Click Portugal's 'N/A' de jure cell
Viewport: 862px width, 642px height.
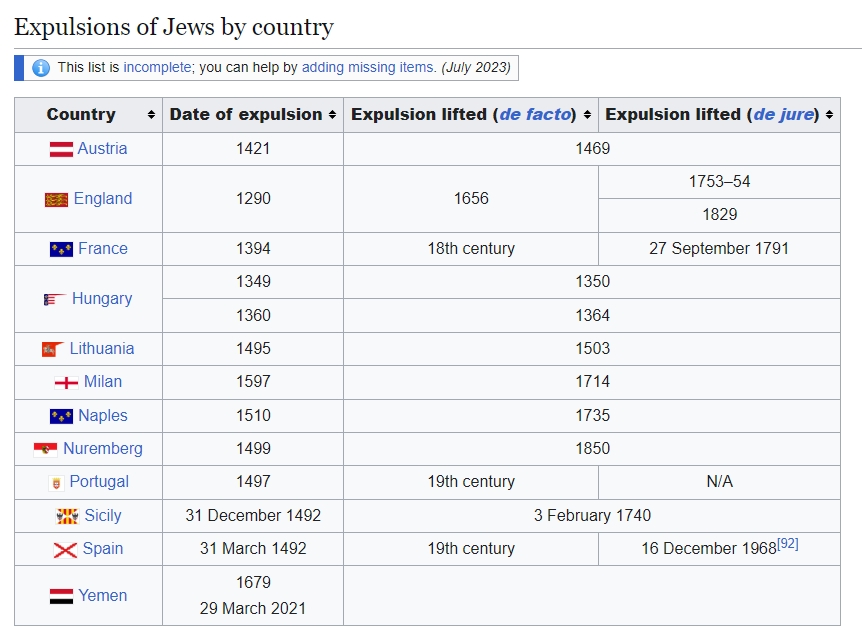pos(720,482)
